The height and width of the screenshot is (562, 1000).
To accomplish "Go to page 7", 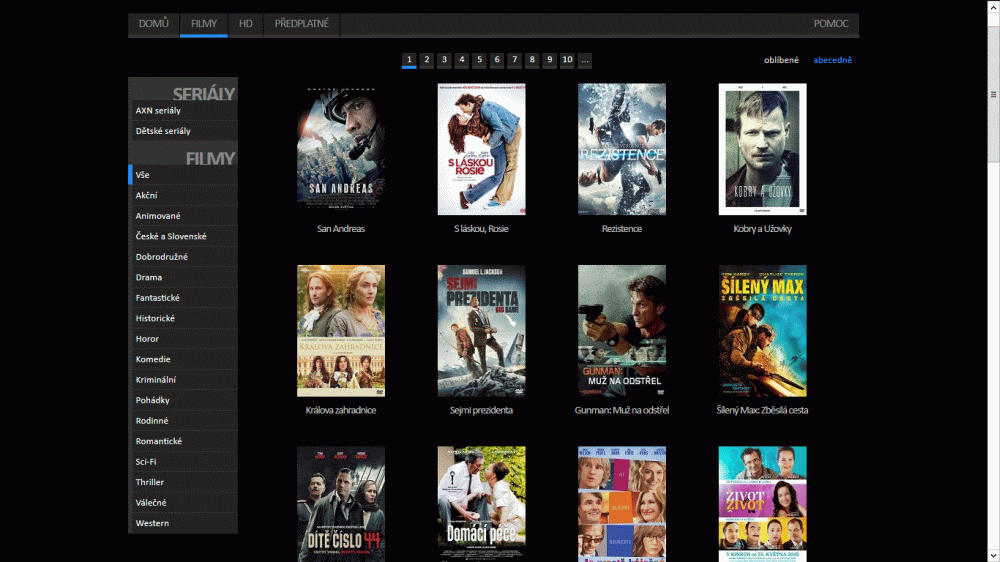I will [x=515, y=60].
